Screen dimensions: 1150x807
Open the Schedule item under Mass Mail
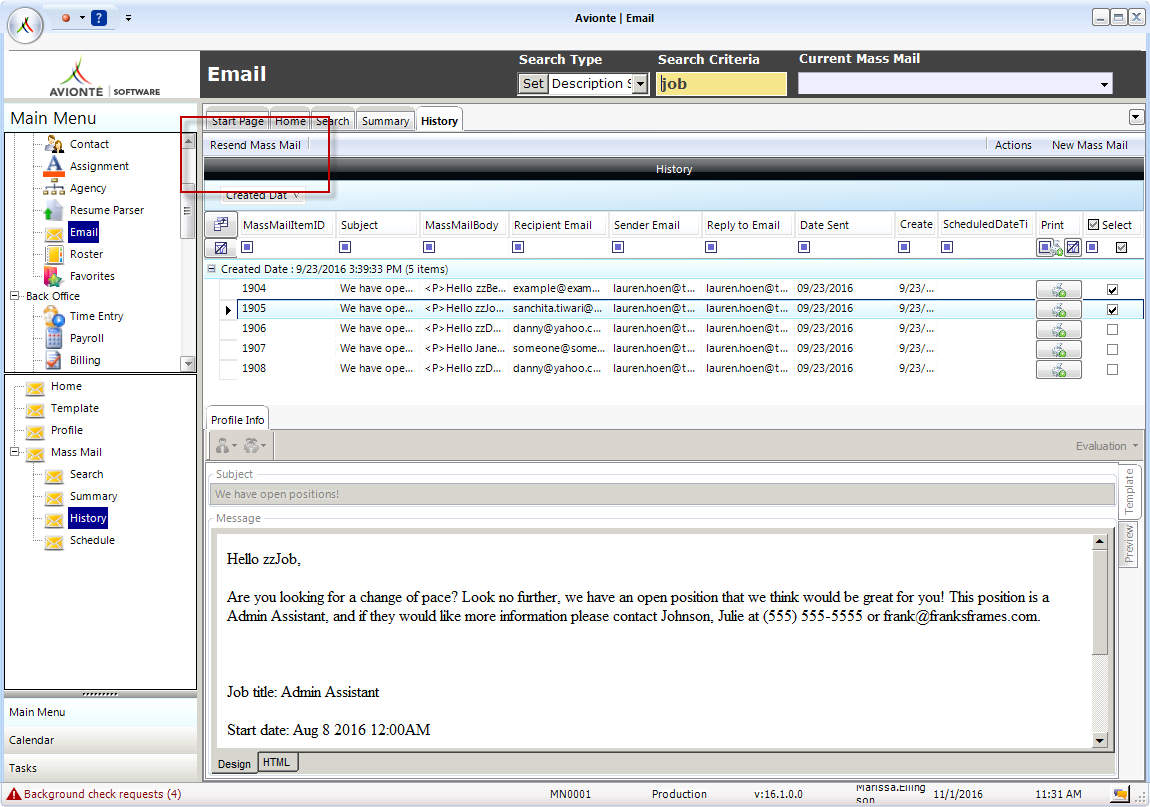(x=92, y=540)
